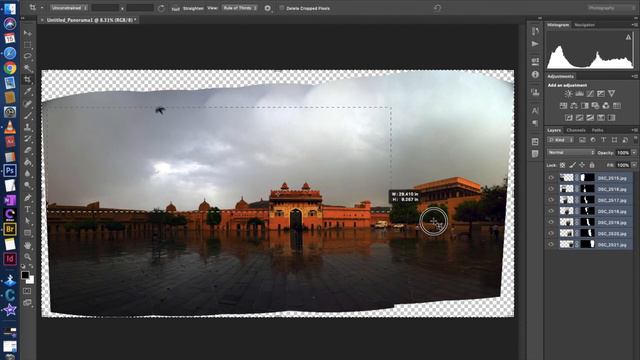Switch to the Channels tab
640x360 pixels.
[576, 130]
